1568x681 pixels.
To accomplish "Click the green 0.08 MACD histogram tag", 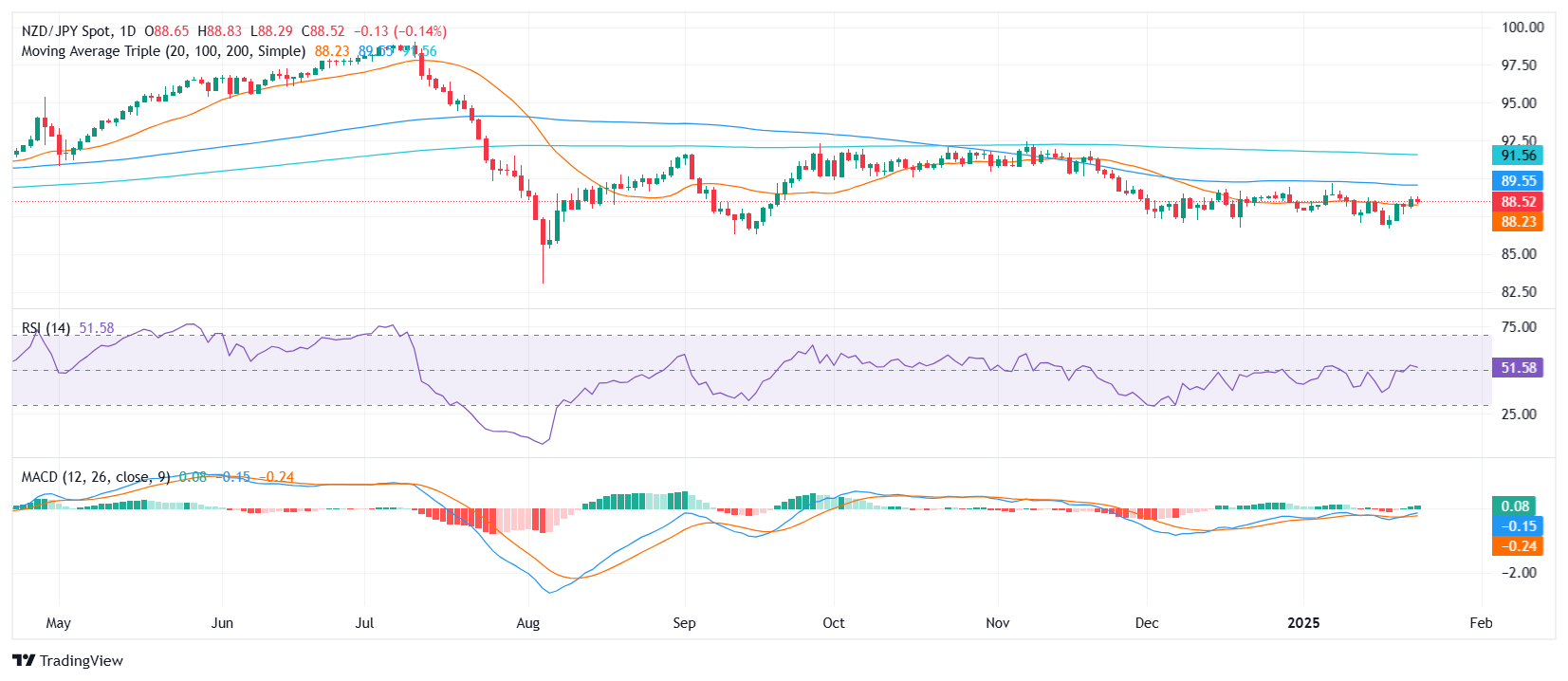I will click(x=1515, y=506).
